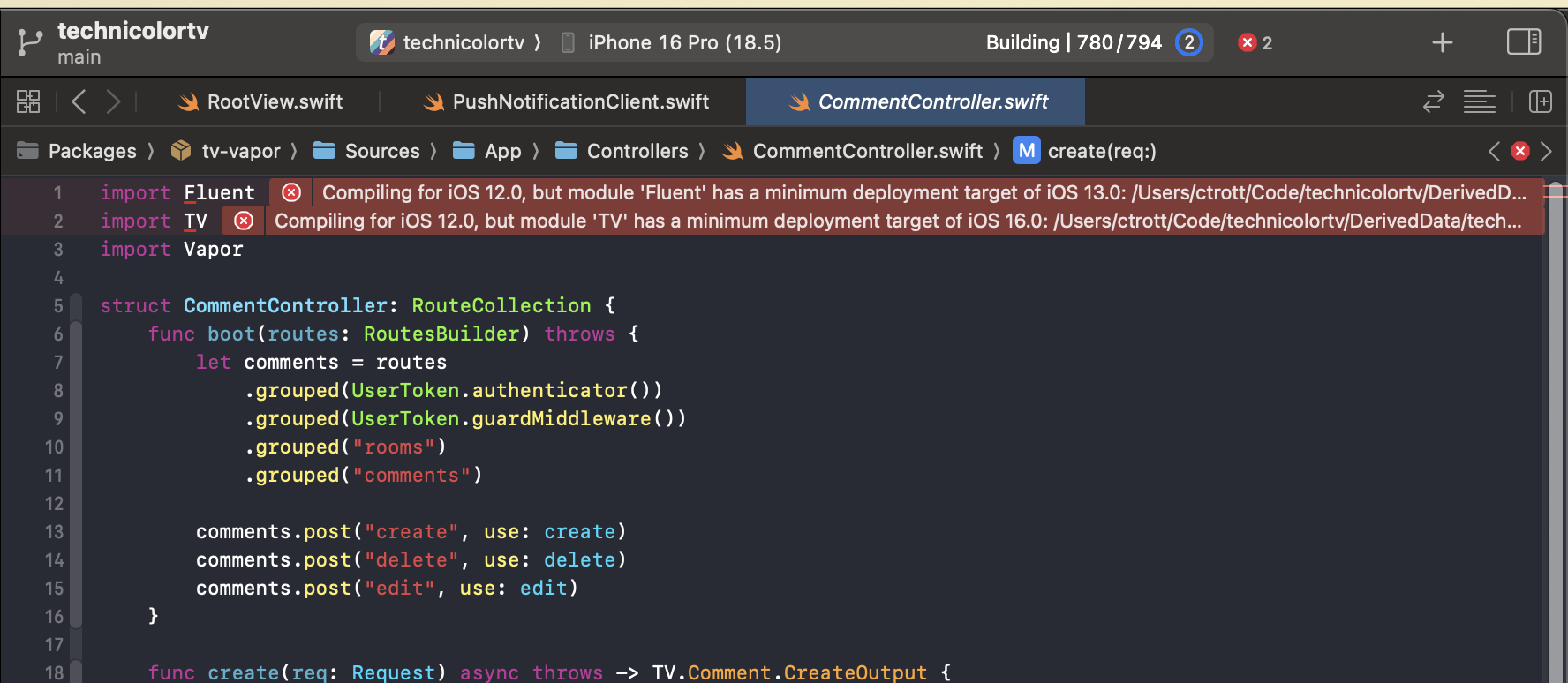
Task: Click import Vapor on line 3
Action: [x=171, y=249]
